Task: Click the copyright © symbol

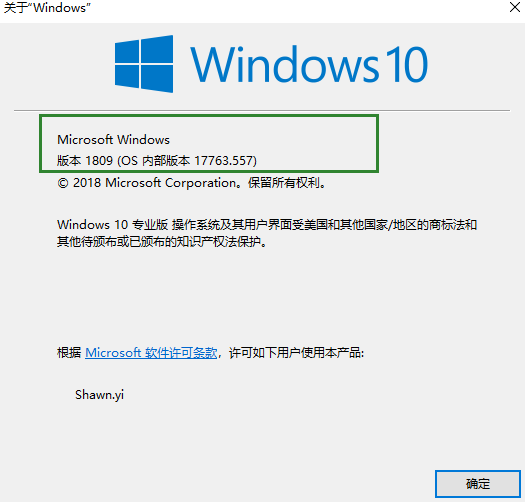Action: coord(63,183)
